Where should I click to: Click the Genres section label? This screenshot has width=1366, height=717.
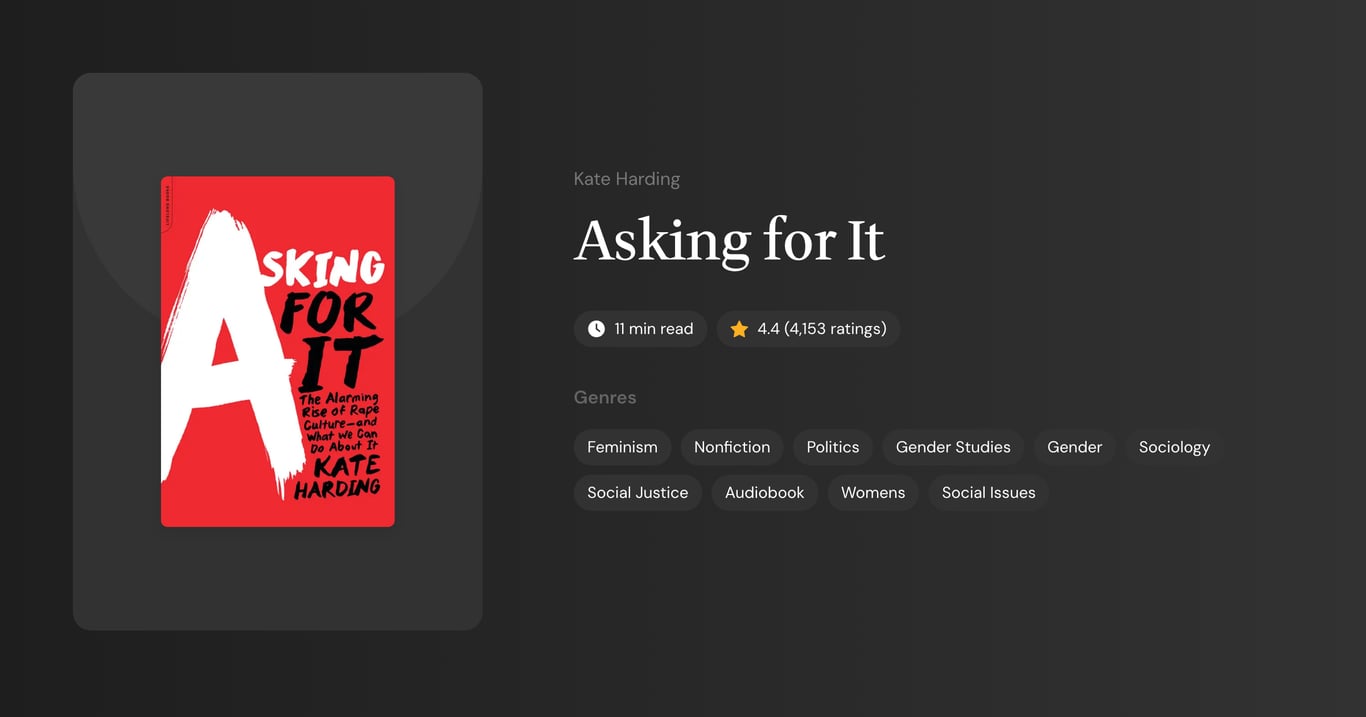pyautogui.click(x=605, y=397)
